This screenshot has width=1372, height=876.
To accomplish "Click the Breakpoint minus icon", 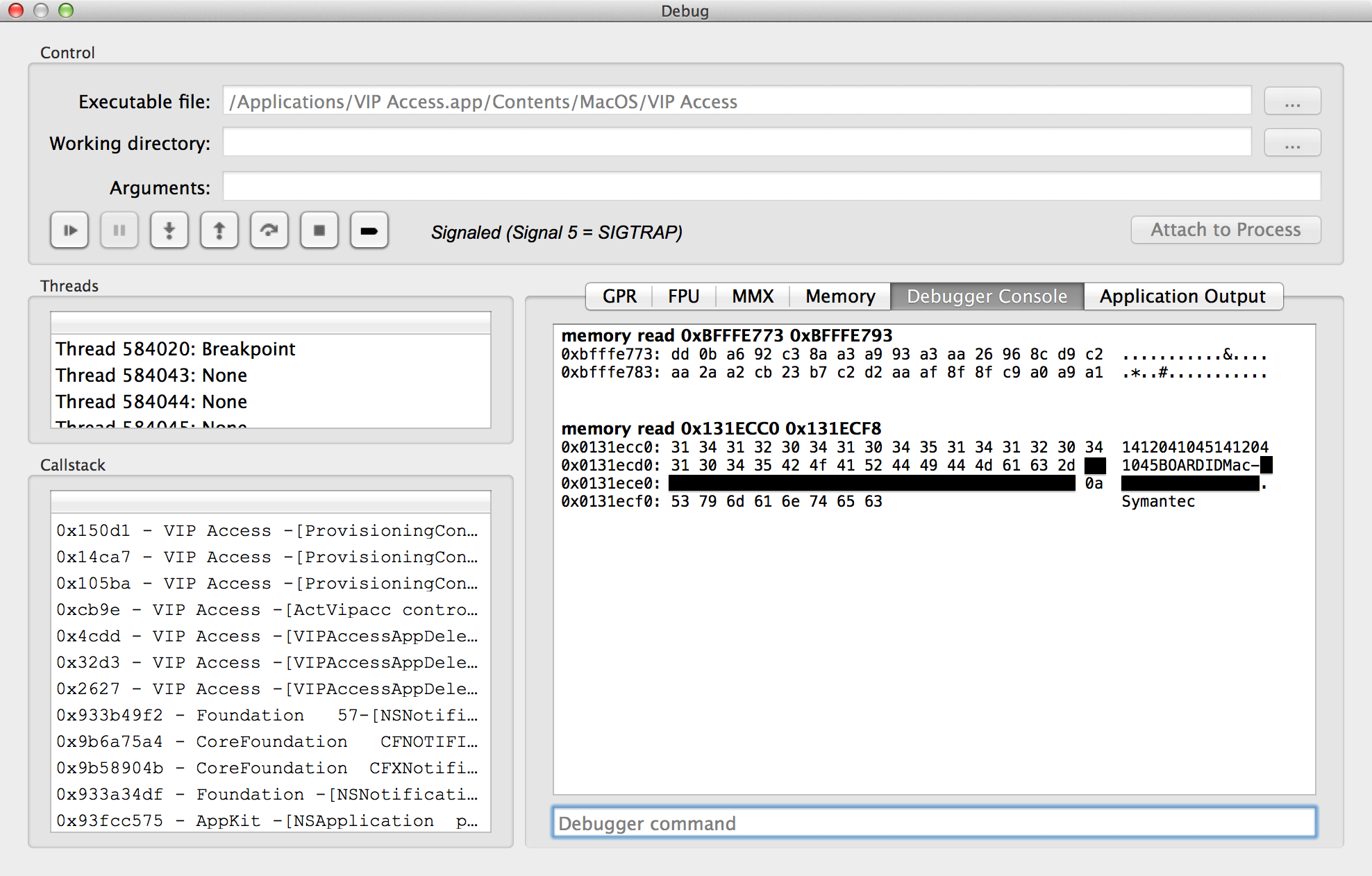I will 369,231.
